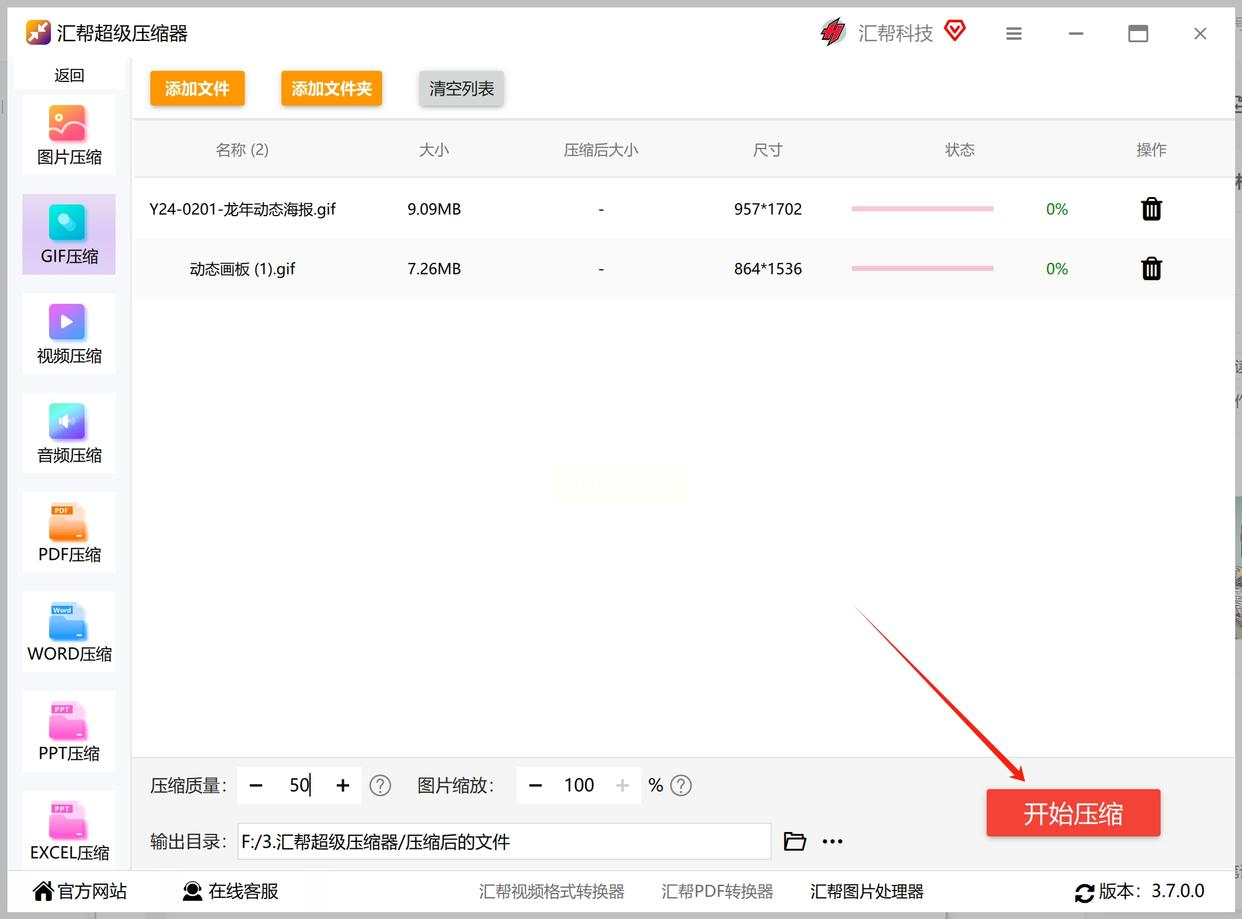1242x919 pixels.
Task: Click the progress bar of Y24-0201-龙年动态海报.gif
Action: tap(922, 209)
